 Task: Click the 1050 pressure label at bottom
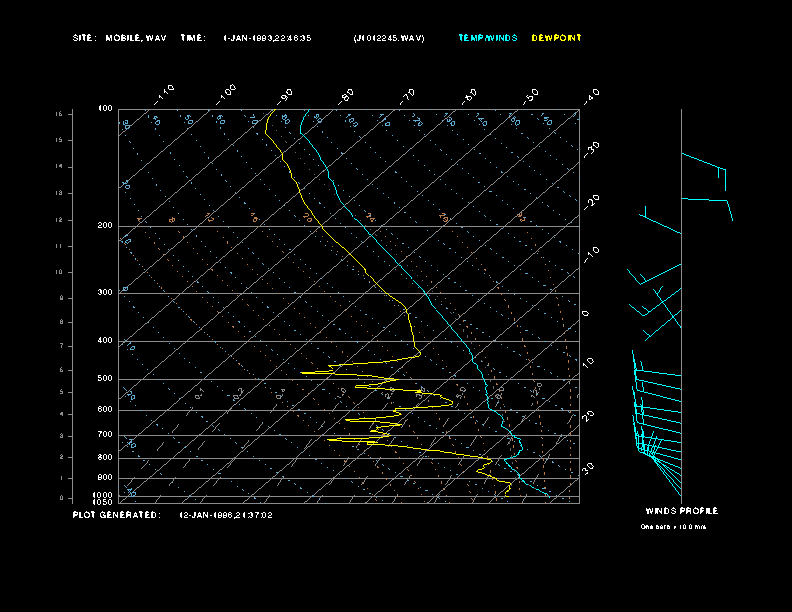(x=103, y=502)
